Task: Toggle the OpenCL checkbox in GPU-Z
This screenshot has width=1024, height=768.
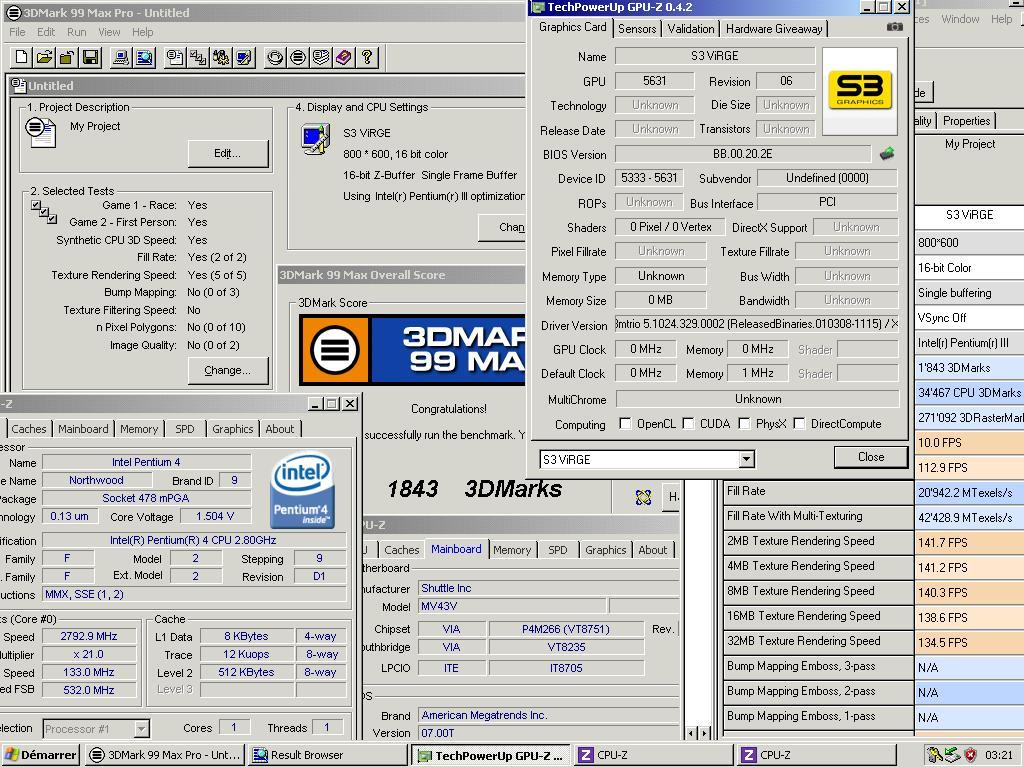Action: [625, 424]
